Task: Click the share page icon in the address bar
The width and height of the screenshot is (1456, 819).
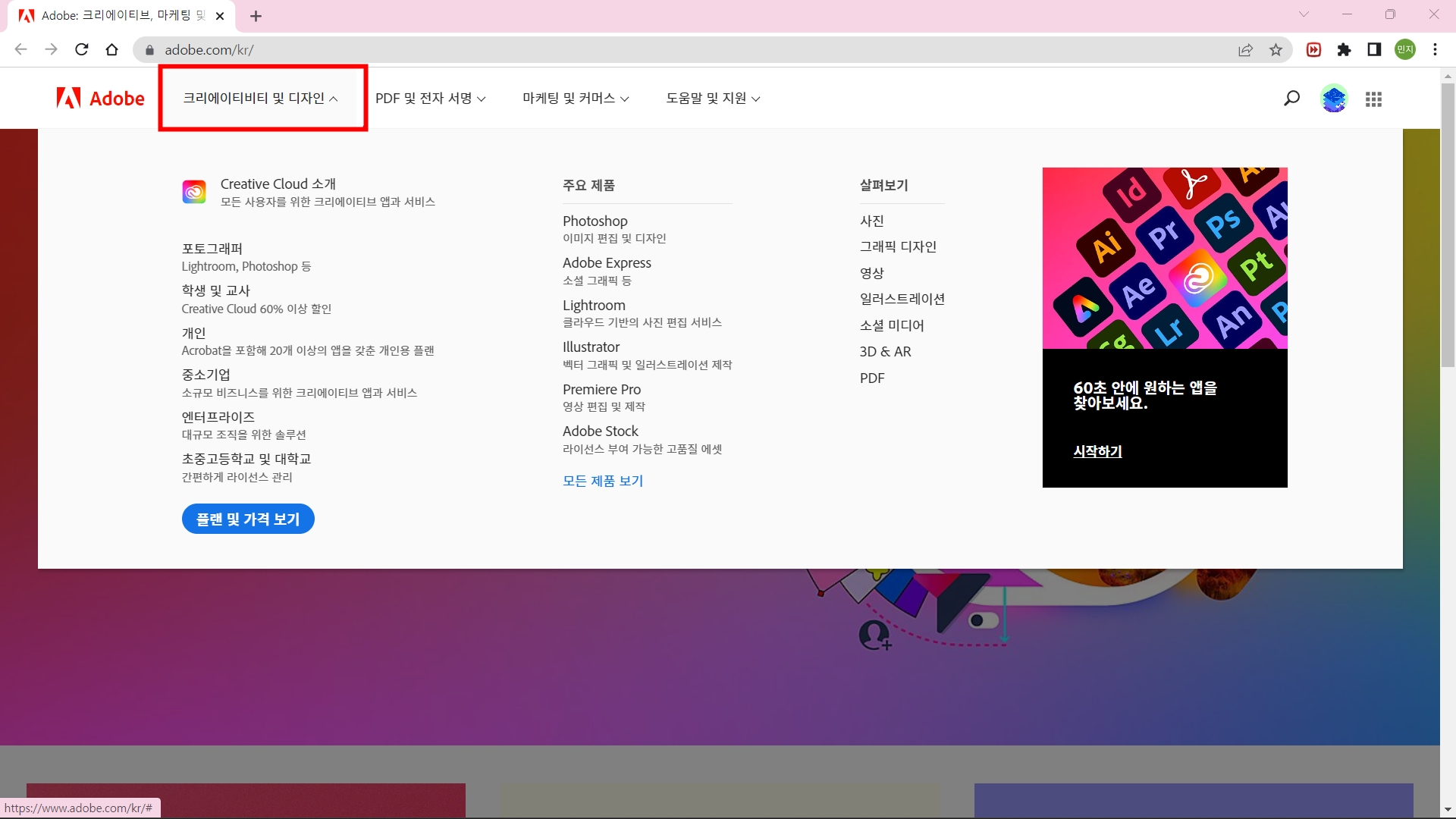Action: 1245,50
